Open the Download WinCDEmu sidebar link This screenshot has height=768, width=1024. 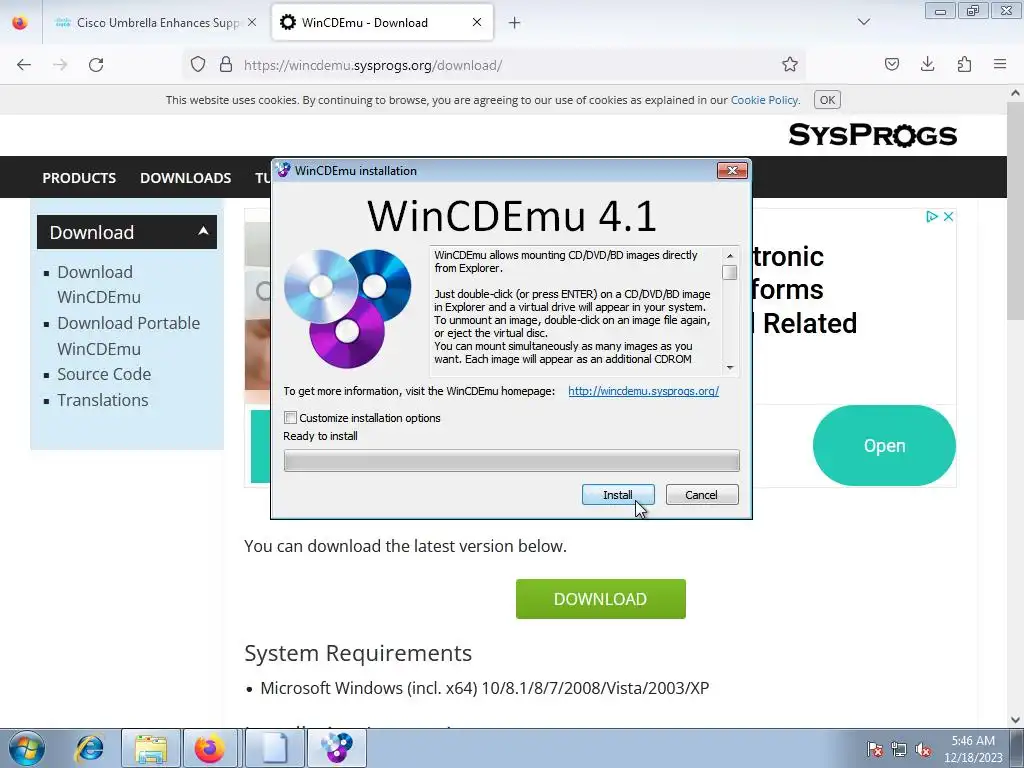pyautogui.click(x=99, y=284)
